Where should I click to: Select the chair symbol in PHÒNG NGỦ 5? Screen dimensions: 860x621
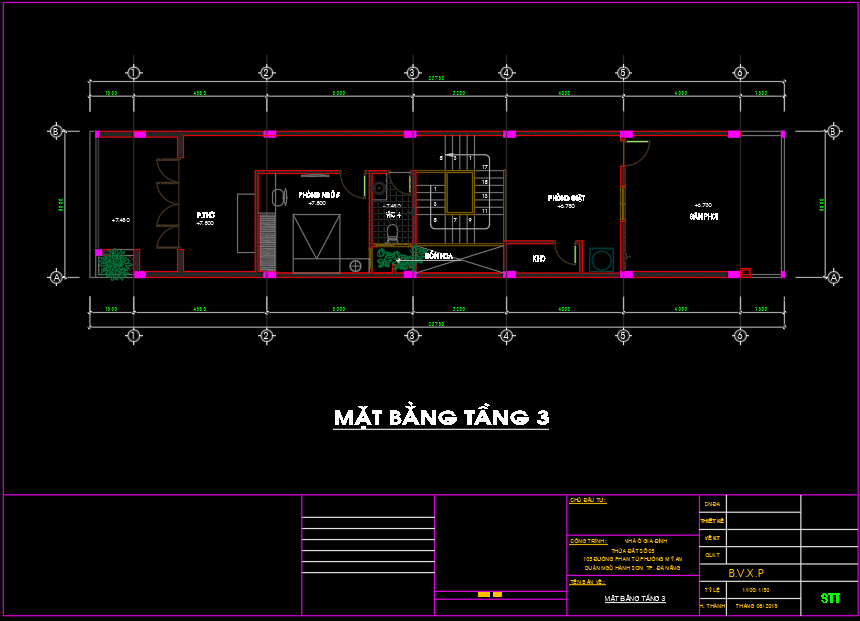click(278, 196)
